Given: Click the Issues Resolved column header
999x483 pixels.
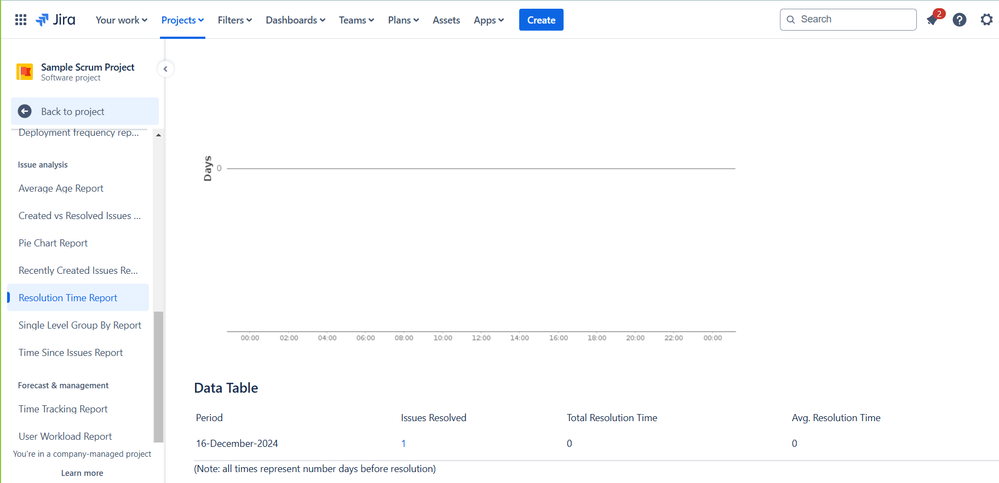Looking at the screenshot, I should [x=433, y=418].
